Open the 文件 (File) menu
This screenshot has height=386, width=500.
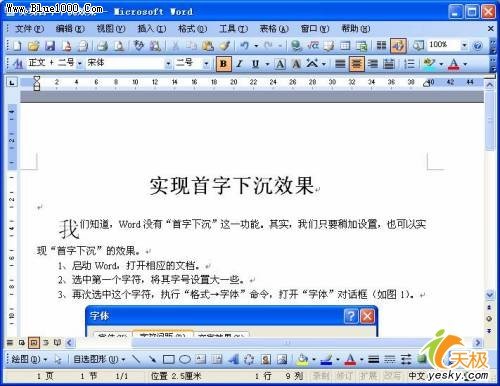(30, 29)
